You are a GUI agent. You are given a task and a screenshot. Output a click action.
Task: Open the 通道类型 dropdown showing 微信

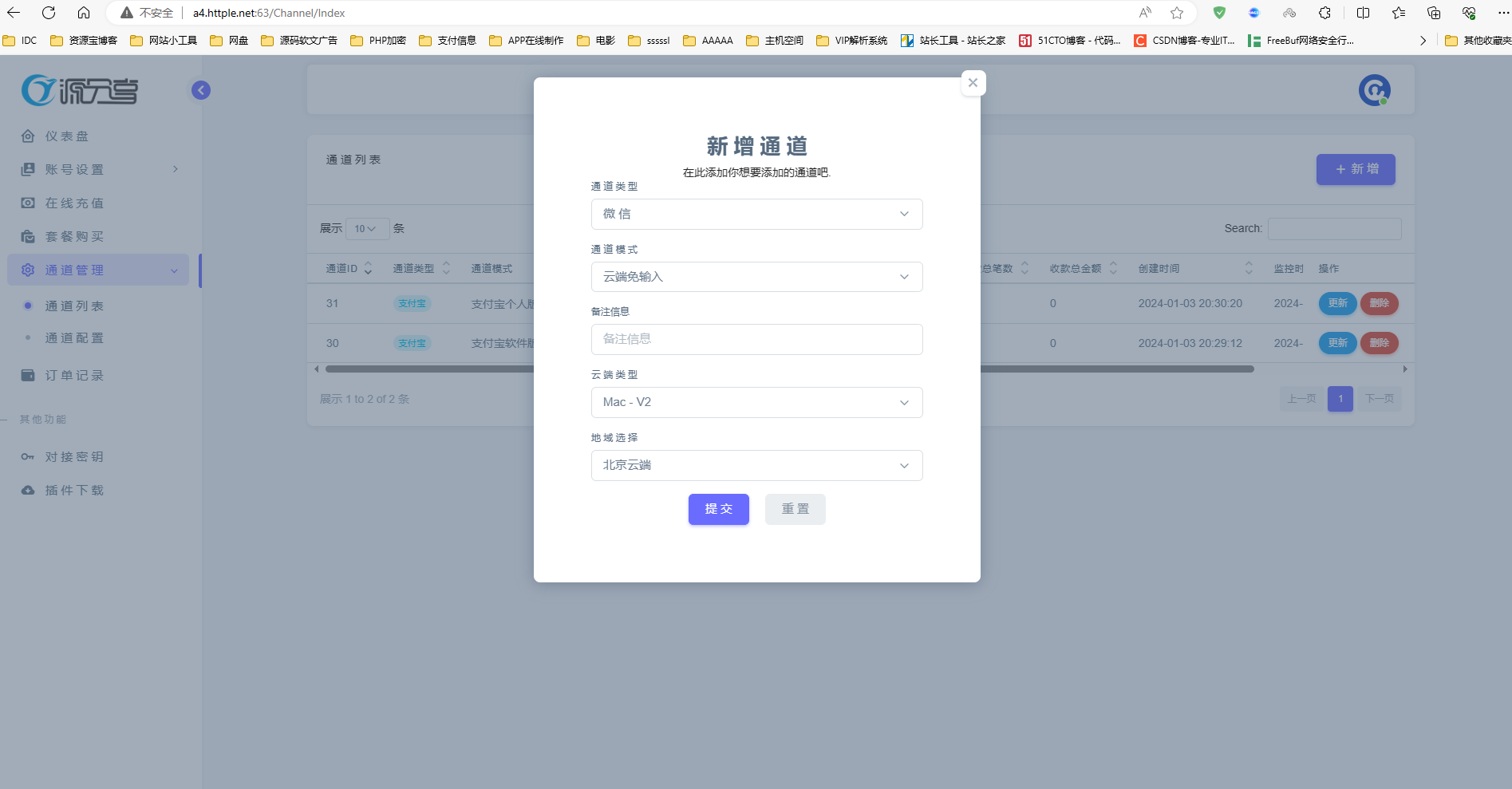756,214
